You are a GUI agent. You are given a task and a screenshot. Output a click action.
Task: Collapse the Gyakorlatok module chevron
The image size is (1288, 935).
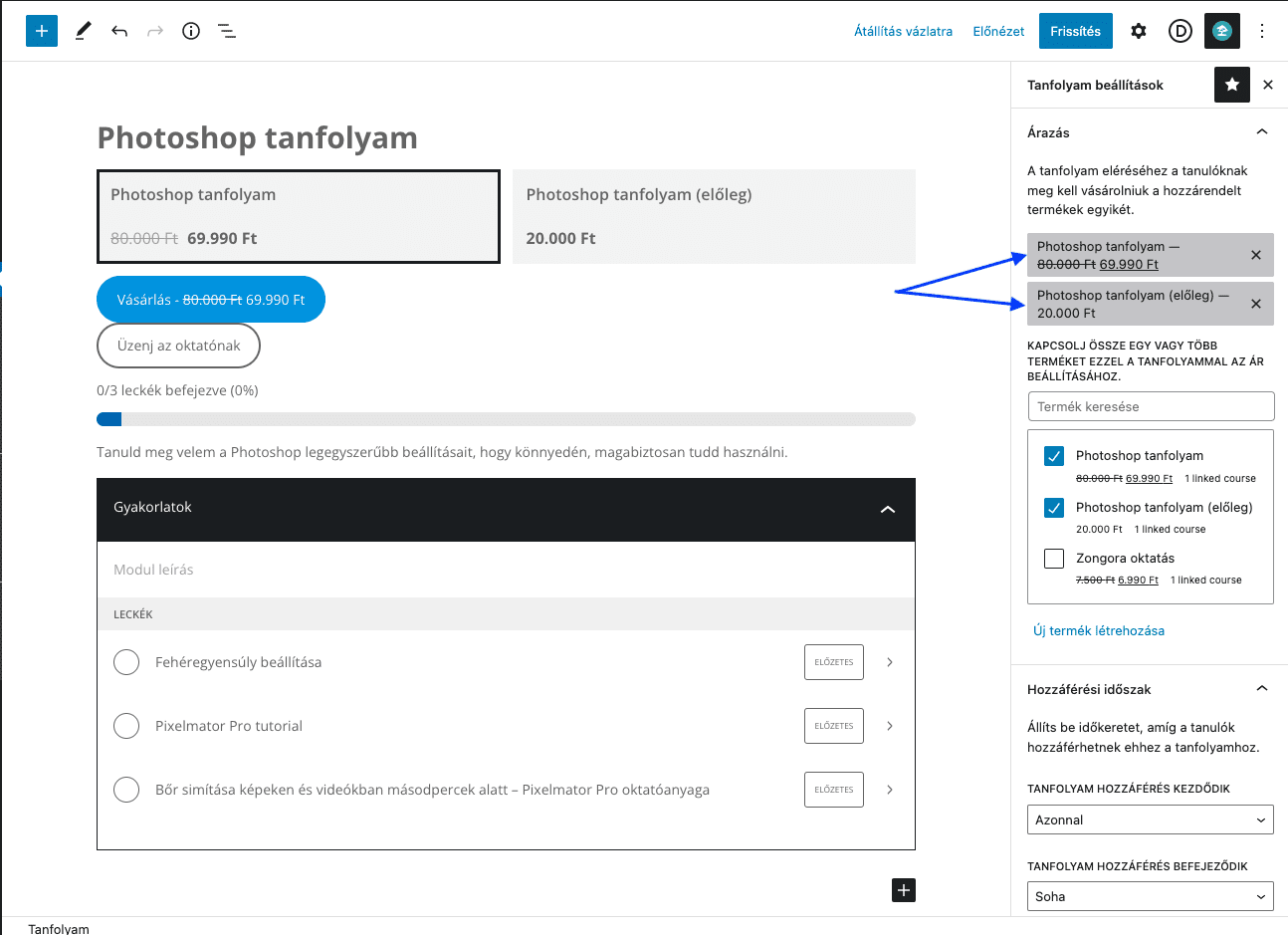tap(888, 509)
